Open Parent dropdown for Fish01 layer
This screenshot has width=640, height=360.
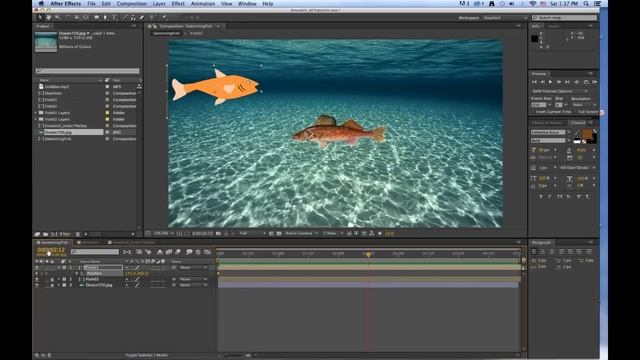pos(193,268)
